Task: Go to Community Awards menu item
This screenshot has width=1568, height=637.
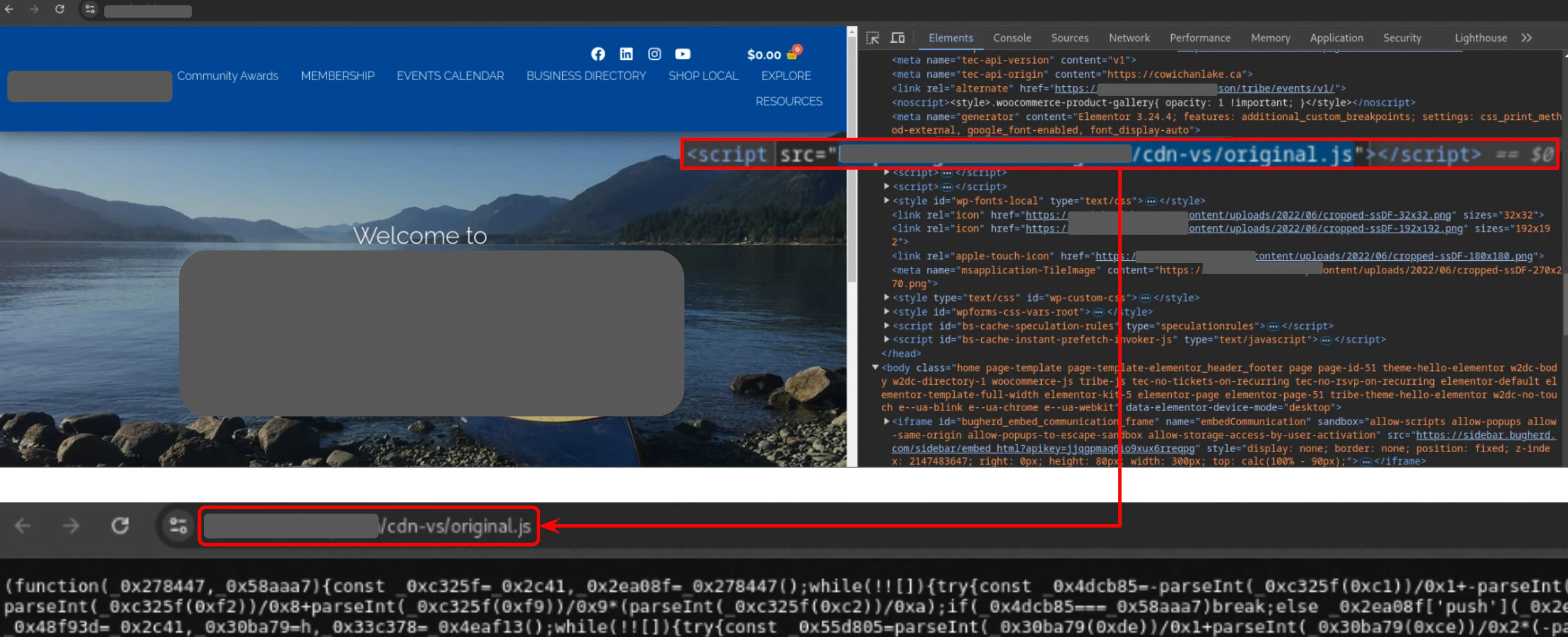Action: (227, 75)
